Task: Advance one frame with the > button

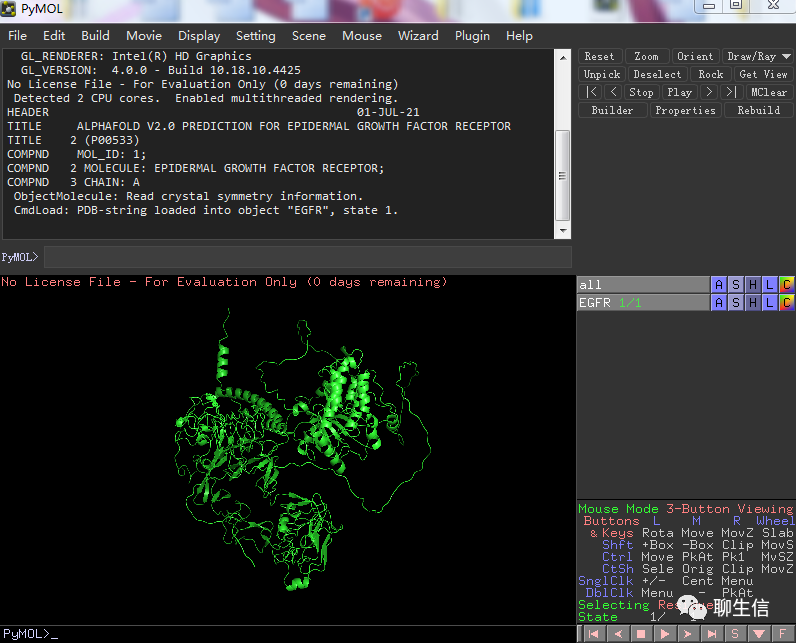Action: 709,92
